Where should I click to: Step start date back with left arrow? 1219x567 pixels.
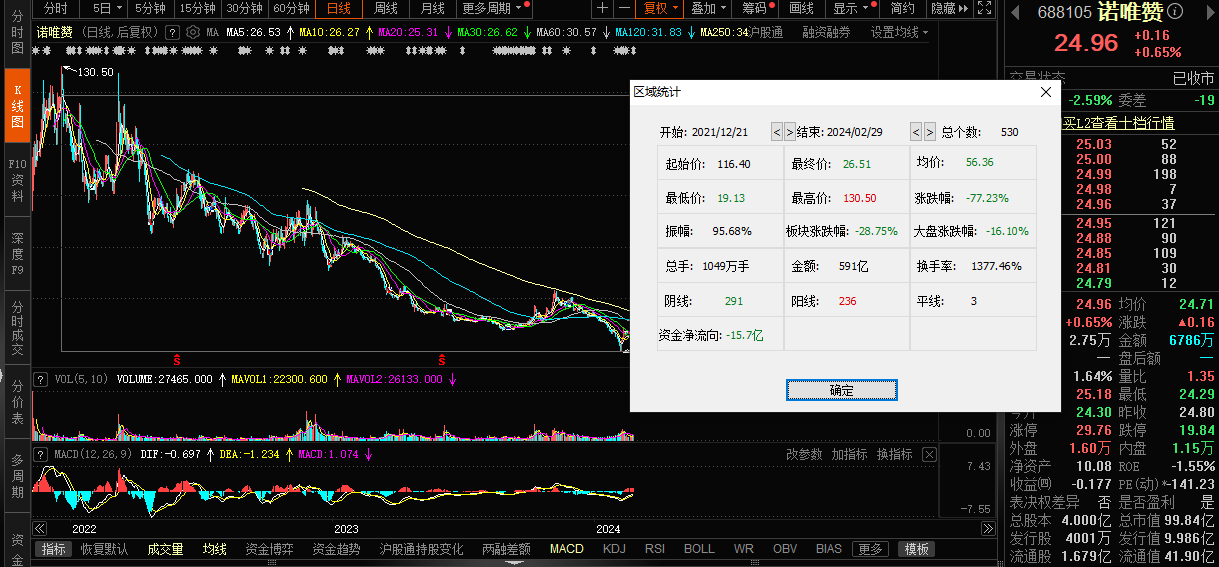point(776,132)
